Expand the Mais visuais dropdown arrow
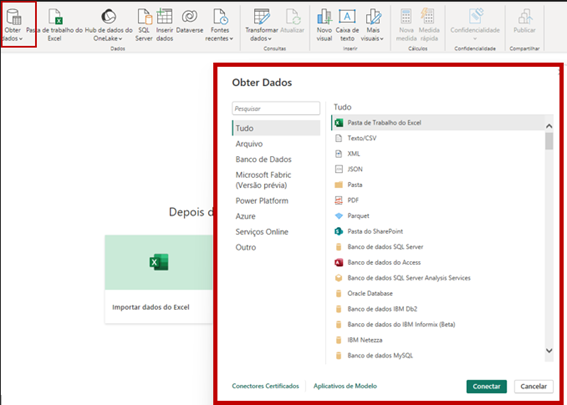This screenshot has height=405, width=567. 381,39
